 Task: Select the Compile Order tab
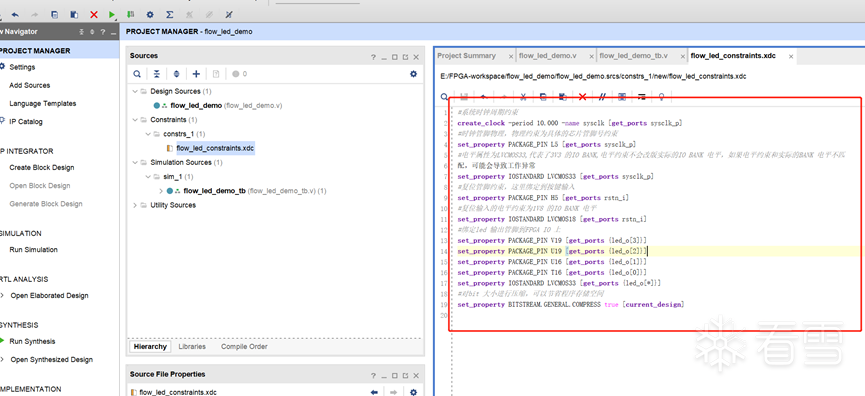pos(244,346)
